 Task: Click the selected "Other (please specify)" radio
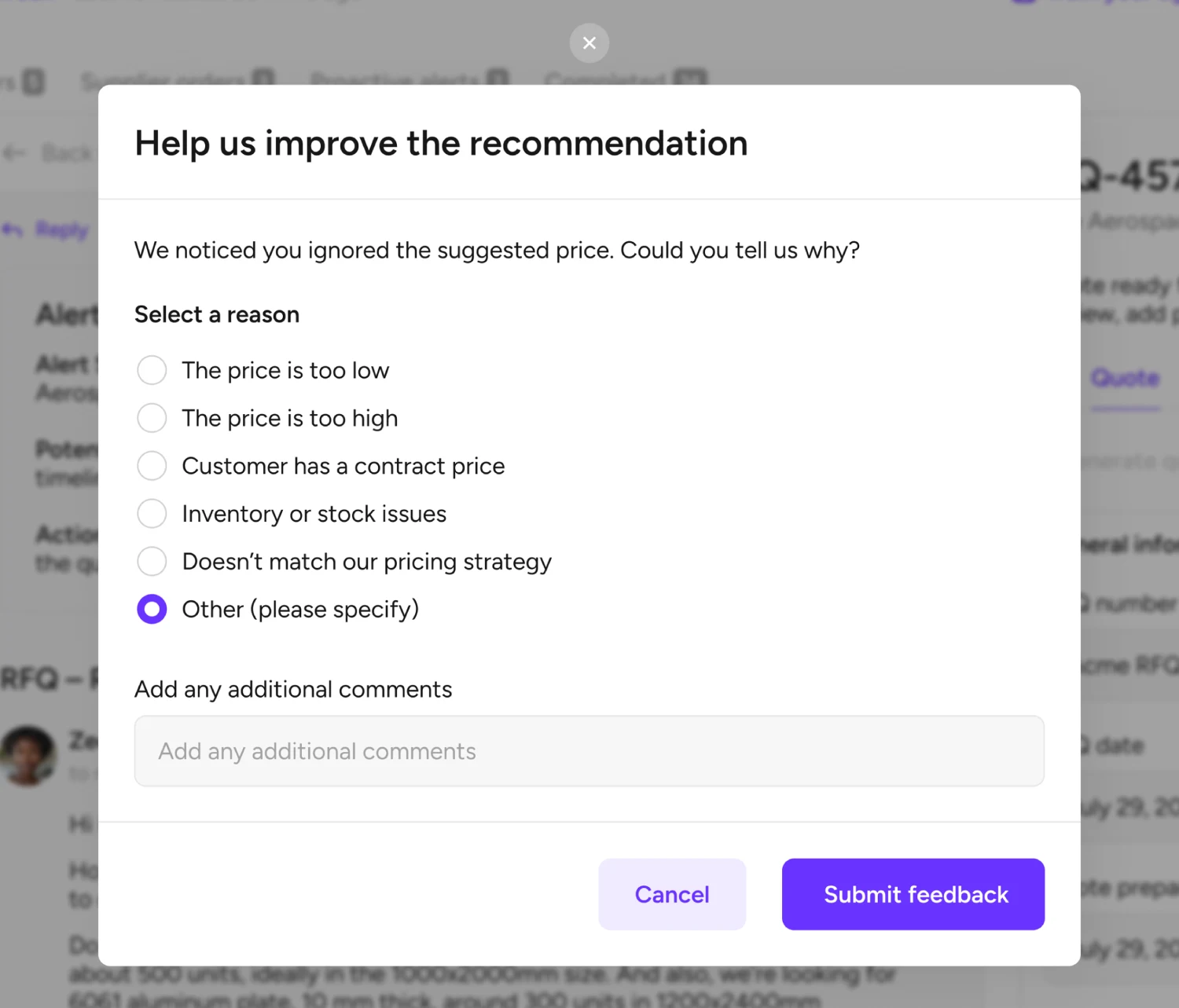[152, 610]
